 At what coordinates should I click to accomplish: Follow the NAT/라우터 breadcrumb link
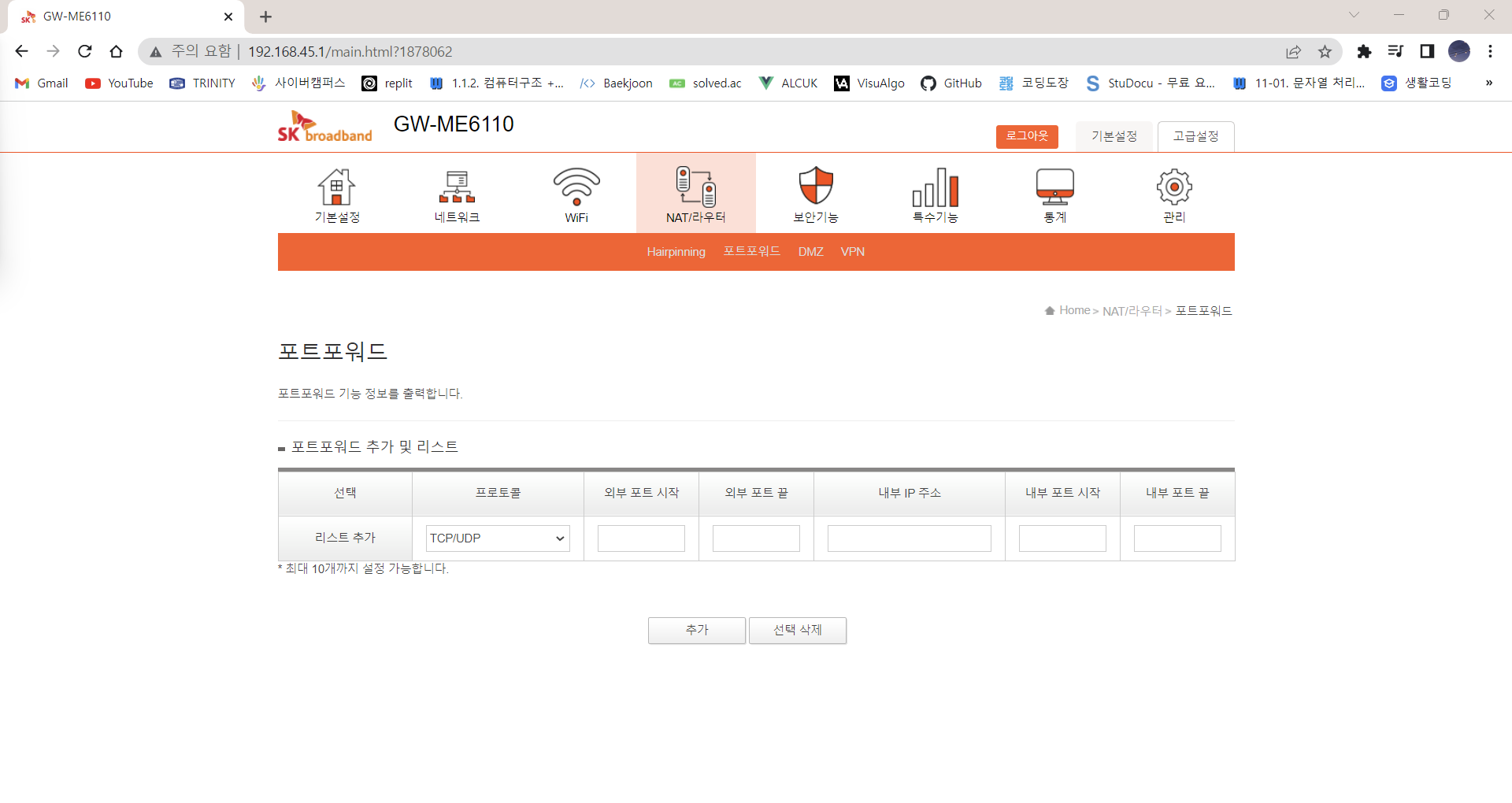click(x=1132, y=311)
